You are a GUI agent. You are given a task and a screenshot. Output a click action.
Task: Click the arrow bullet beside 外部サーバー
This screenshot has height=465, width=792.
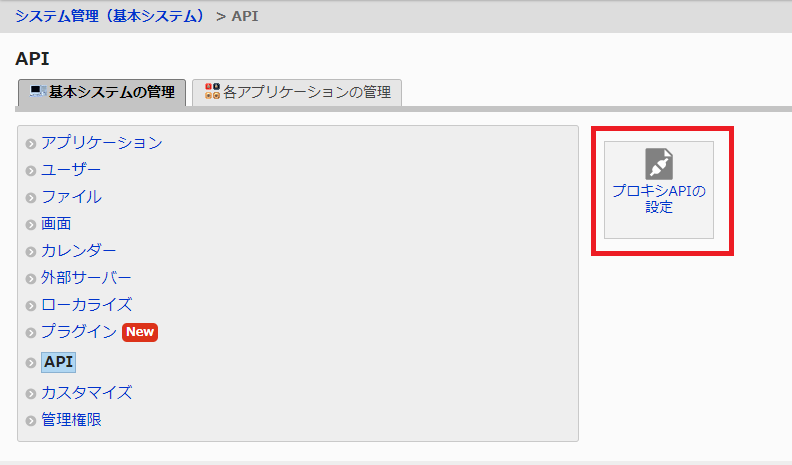(31, 279)
